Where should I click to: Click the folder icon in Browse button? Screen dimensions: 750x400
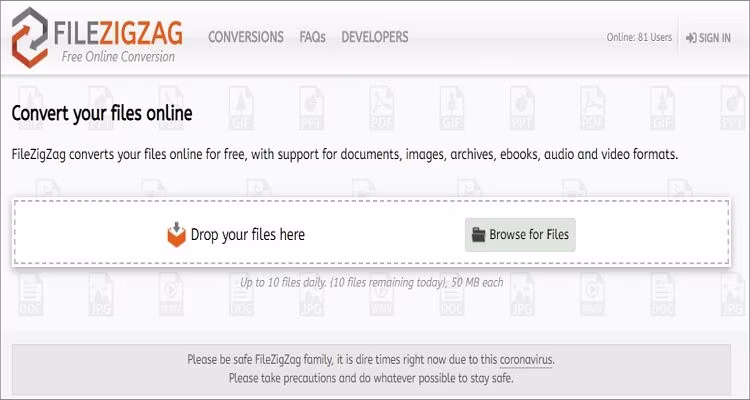[480, 235]
